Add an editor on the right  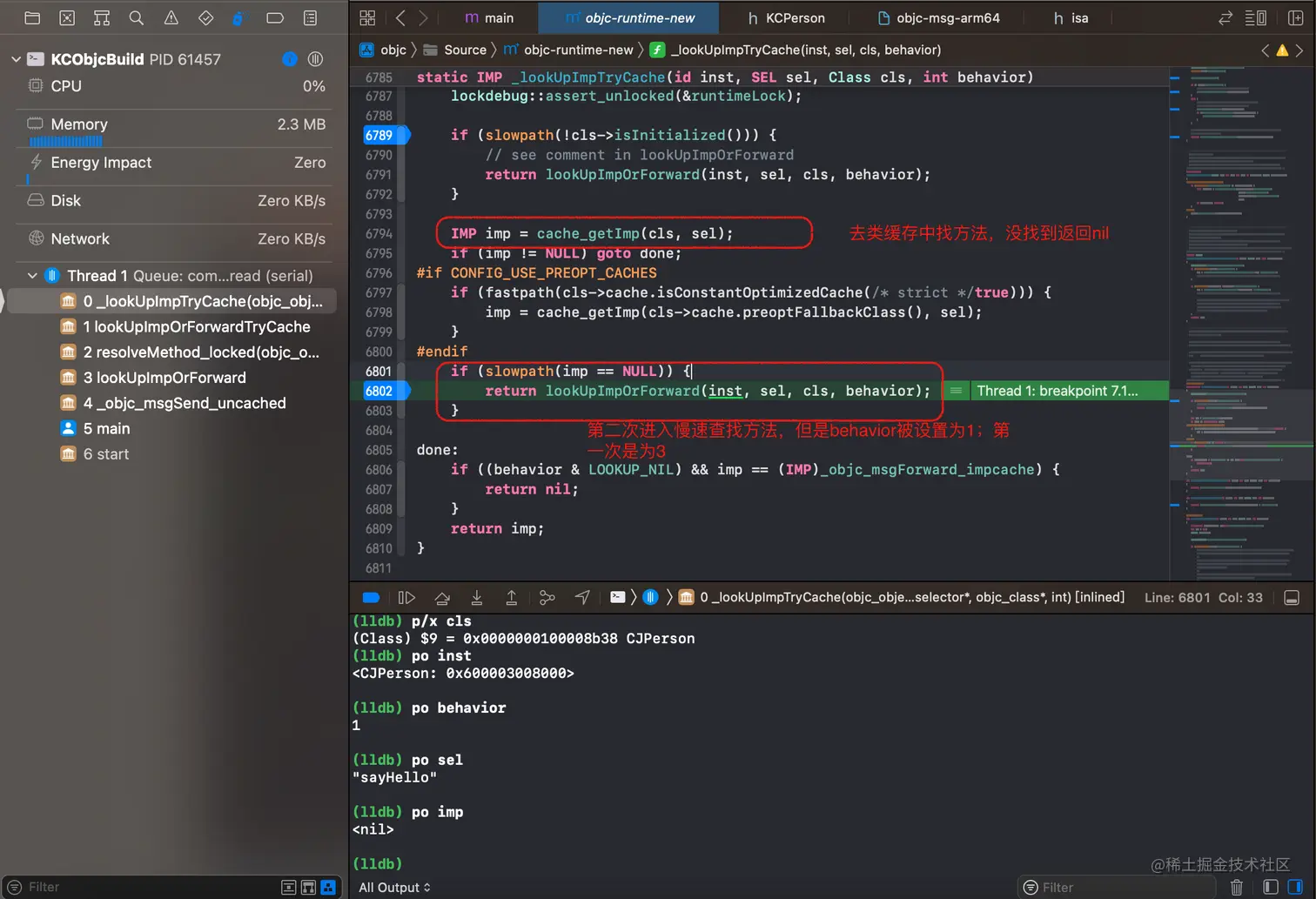pos(1295,17)
